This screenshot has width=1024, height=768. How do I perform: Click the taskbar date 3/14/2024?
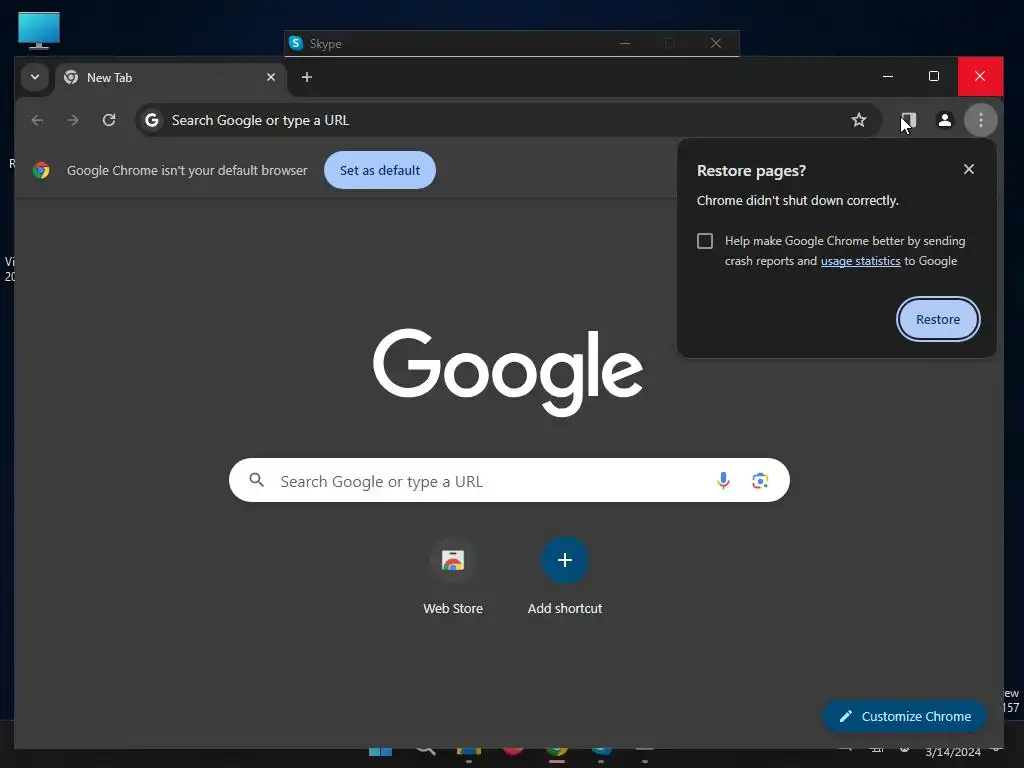953,752
